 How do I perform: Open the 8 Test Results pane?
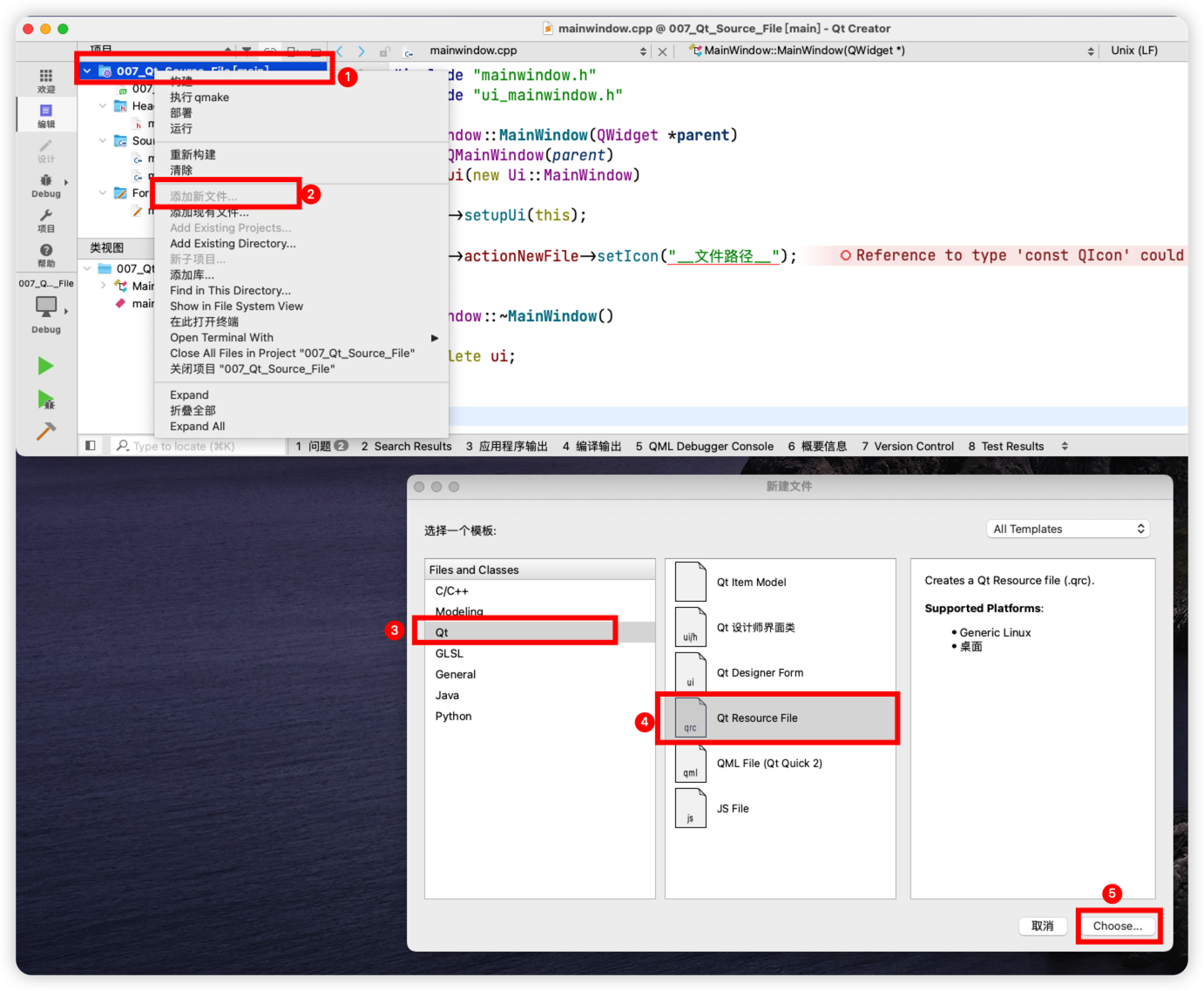(1006, 446)
